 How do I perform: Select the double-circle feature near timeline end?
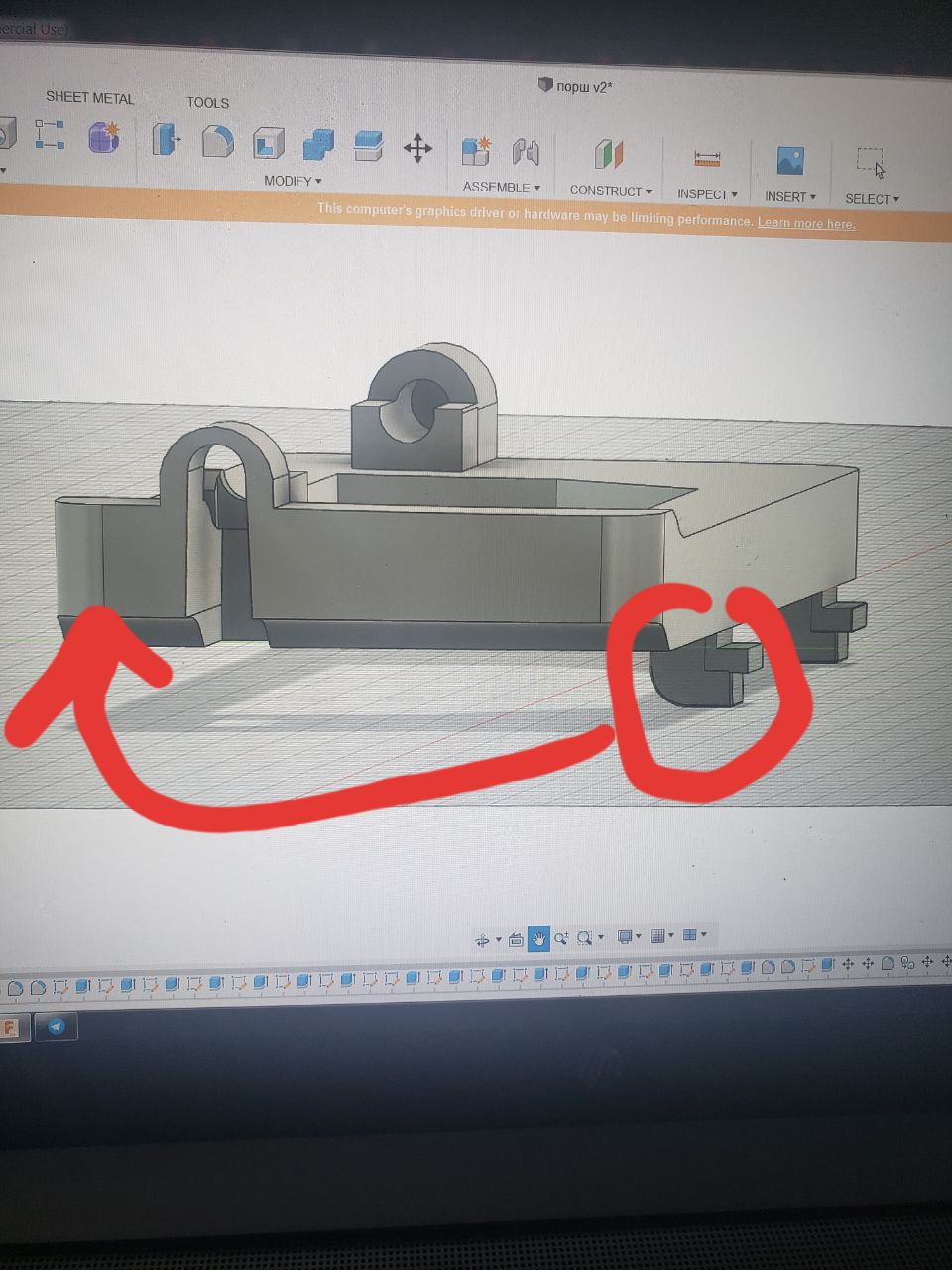907,963
